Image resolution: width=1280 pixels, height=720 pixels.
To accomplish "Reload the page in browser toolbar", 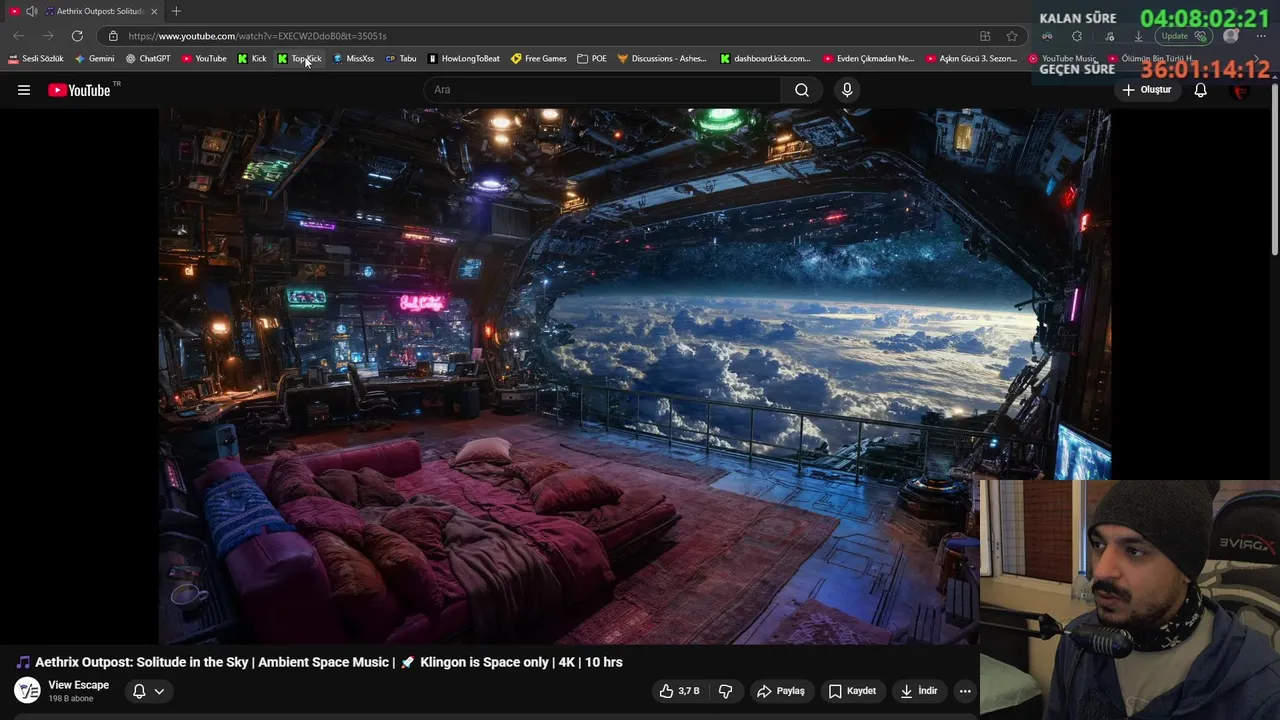I will 77,36.
